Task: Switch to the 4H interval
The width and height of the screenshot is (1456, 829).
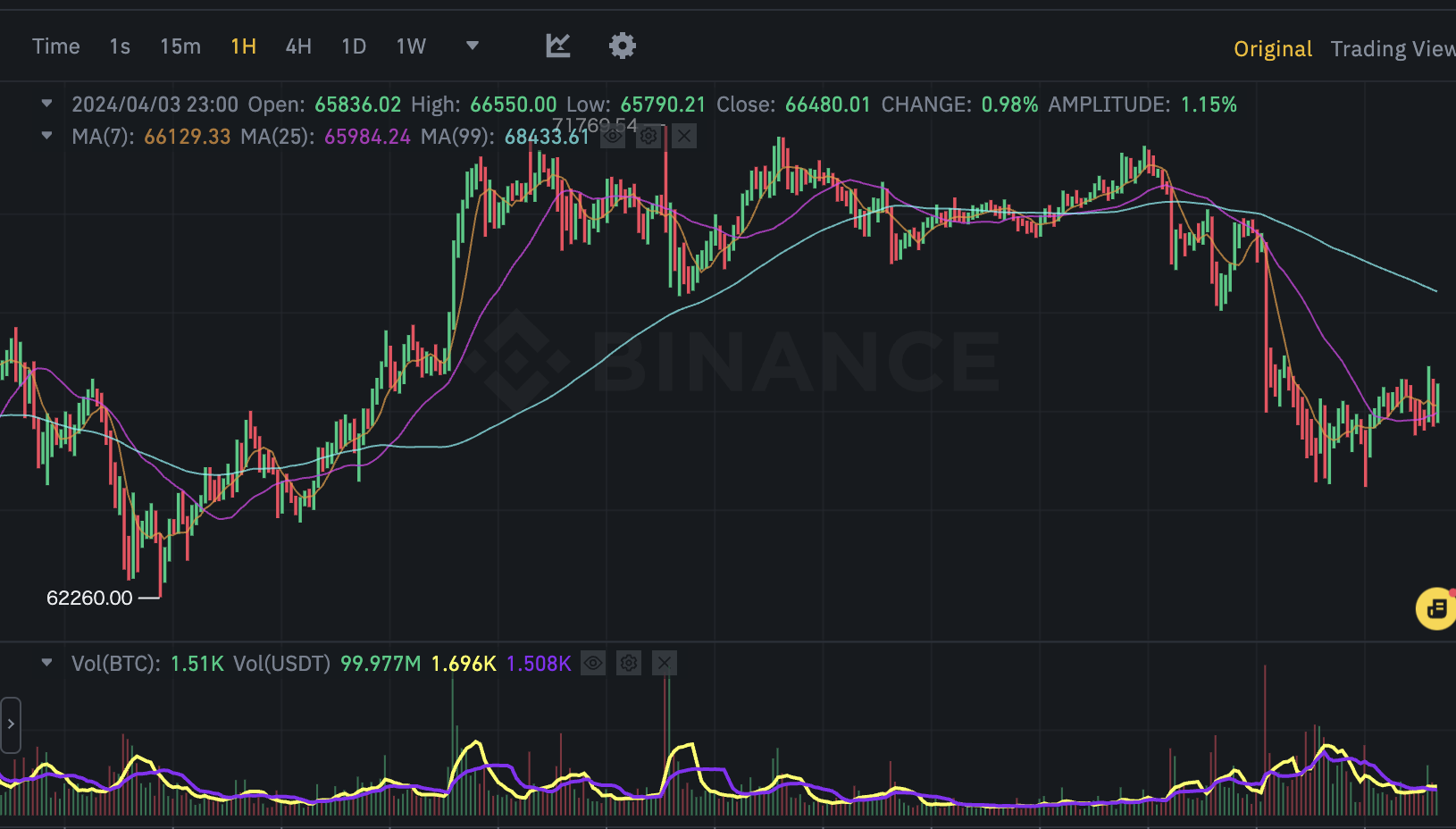Action: 298,46
